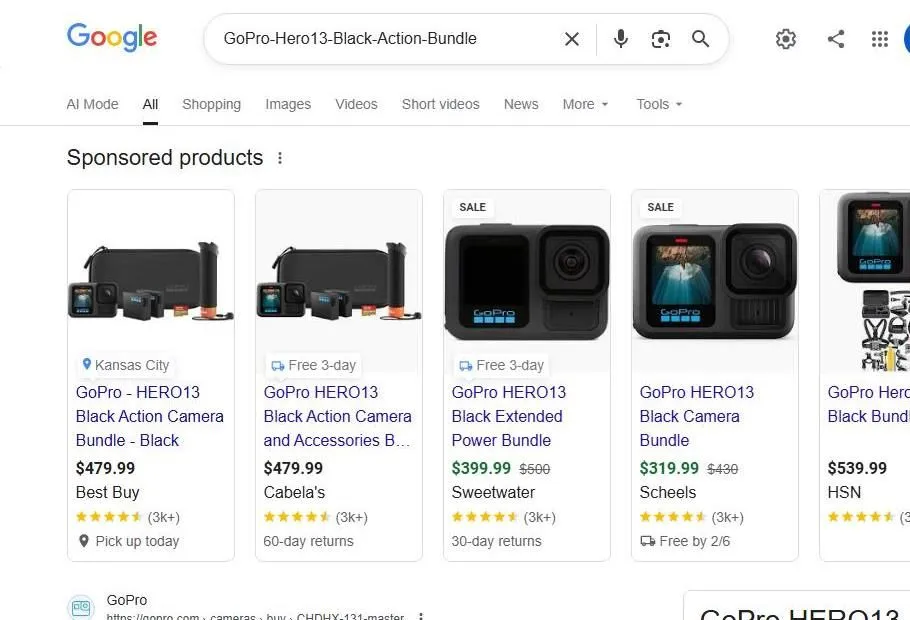
Task: Clear the search query with the X icon
Action: coord(571,39)
